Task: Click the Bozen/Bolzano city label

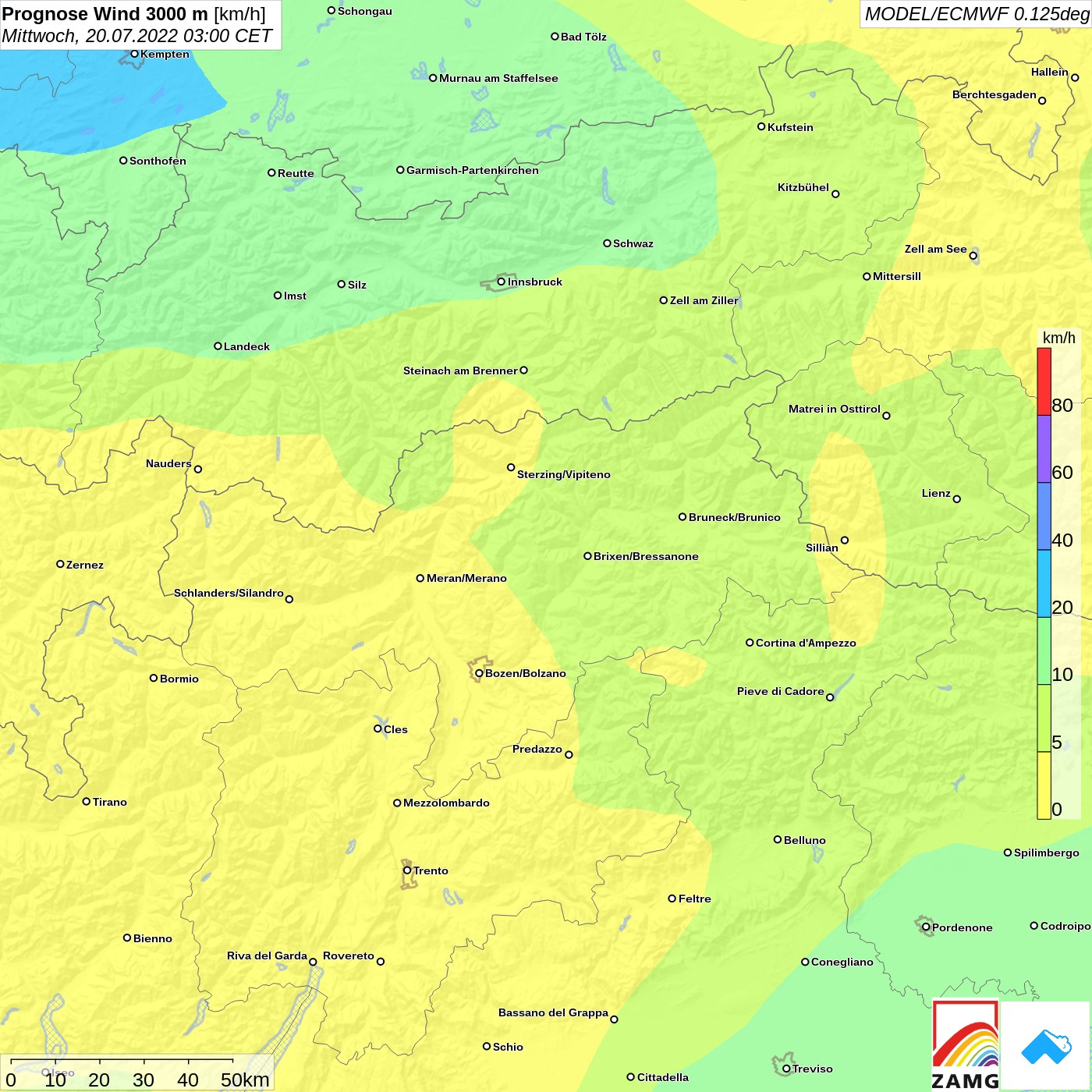Action: (526, 673)
